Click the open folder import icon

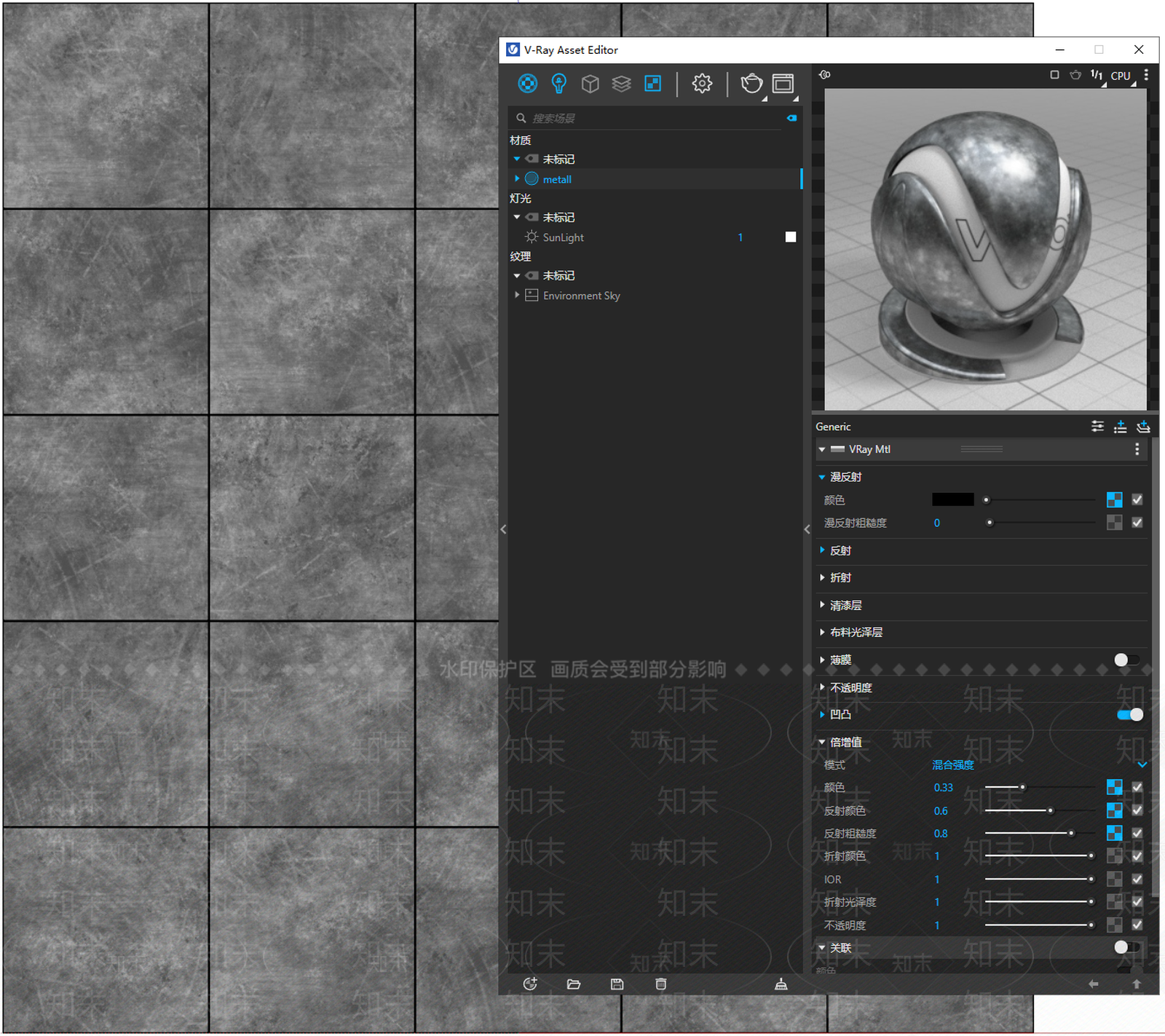point(574,984)
